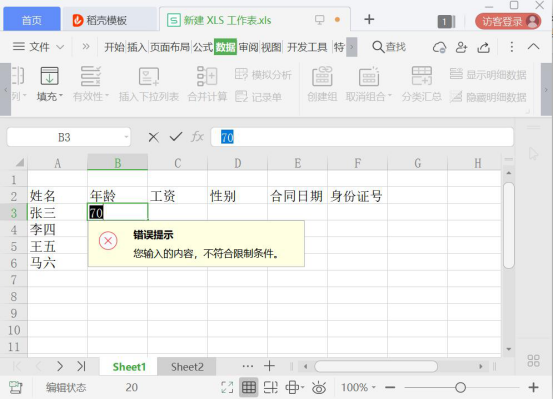Toggle eye protection mode icon
Screen dimensions: 554x399
pos(319,388)
